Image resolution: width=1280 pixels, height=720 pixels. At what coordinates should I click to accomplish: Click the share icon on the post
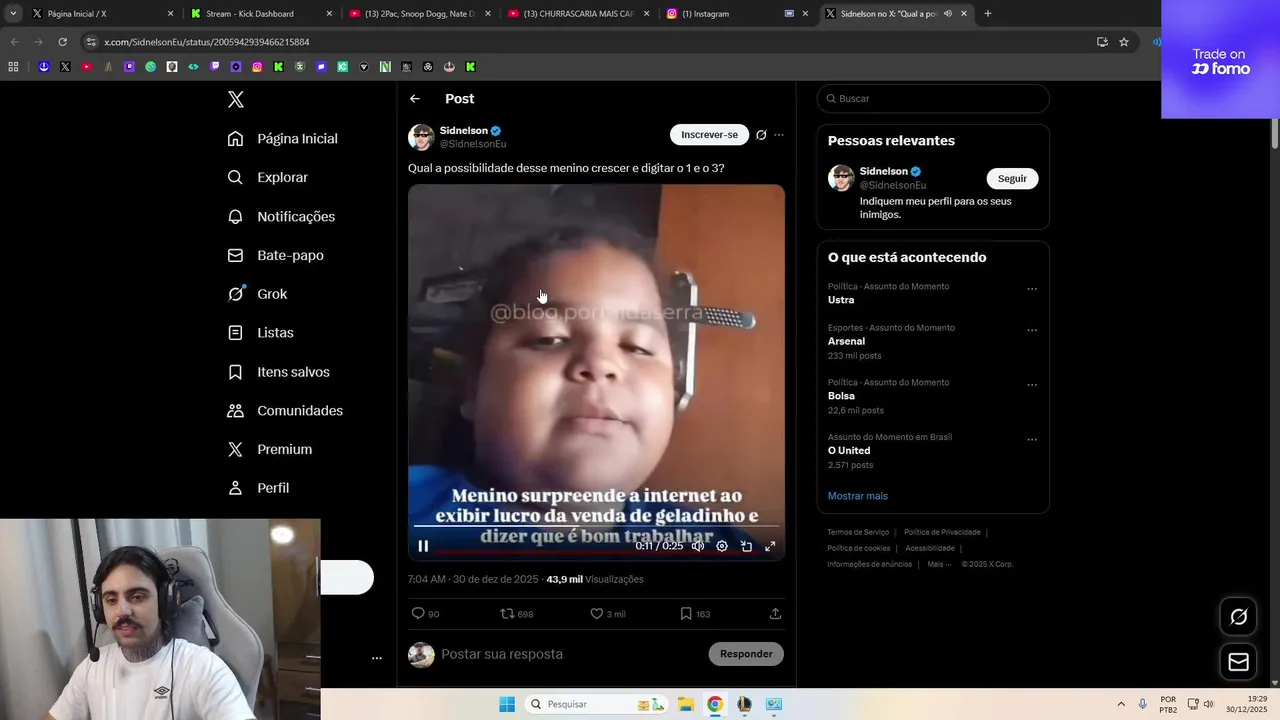pos(775,613)
